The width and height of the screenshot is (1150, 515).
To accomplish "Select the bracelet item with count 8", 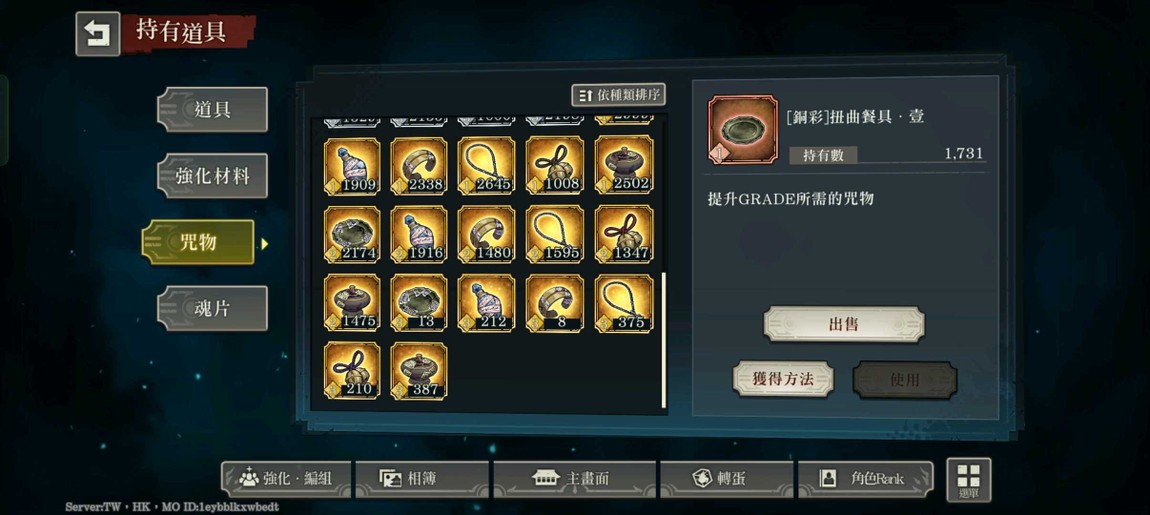I will tap(554, 303).
